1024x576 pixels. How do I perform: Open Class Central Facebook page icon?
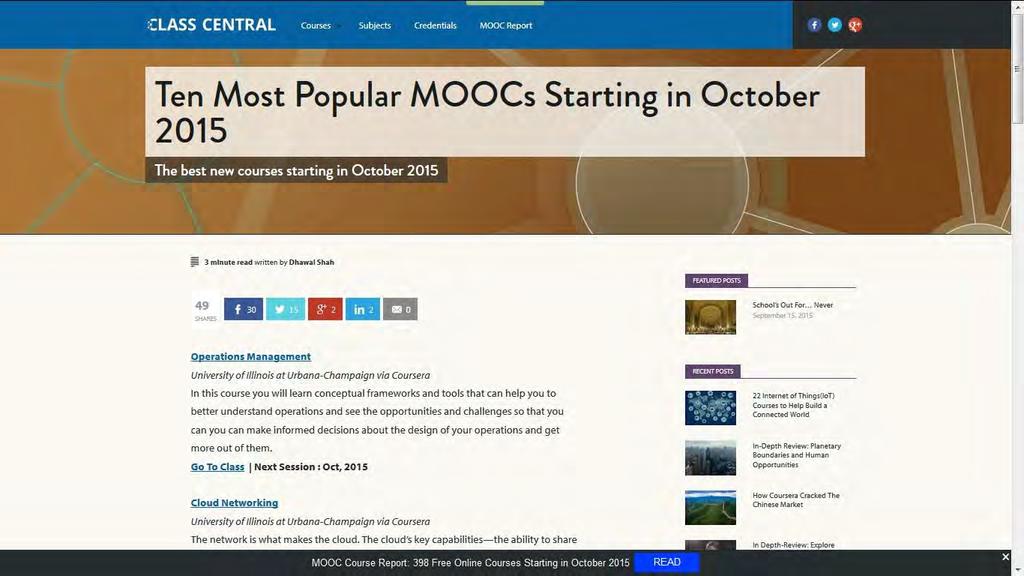click(x=814, y=25)
